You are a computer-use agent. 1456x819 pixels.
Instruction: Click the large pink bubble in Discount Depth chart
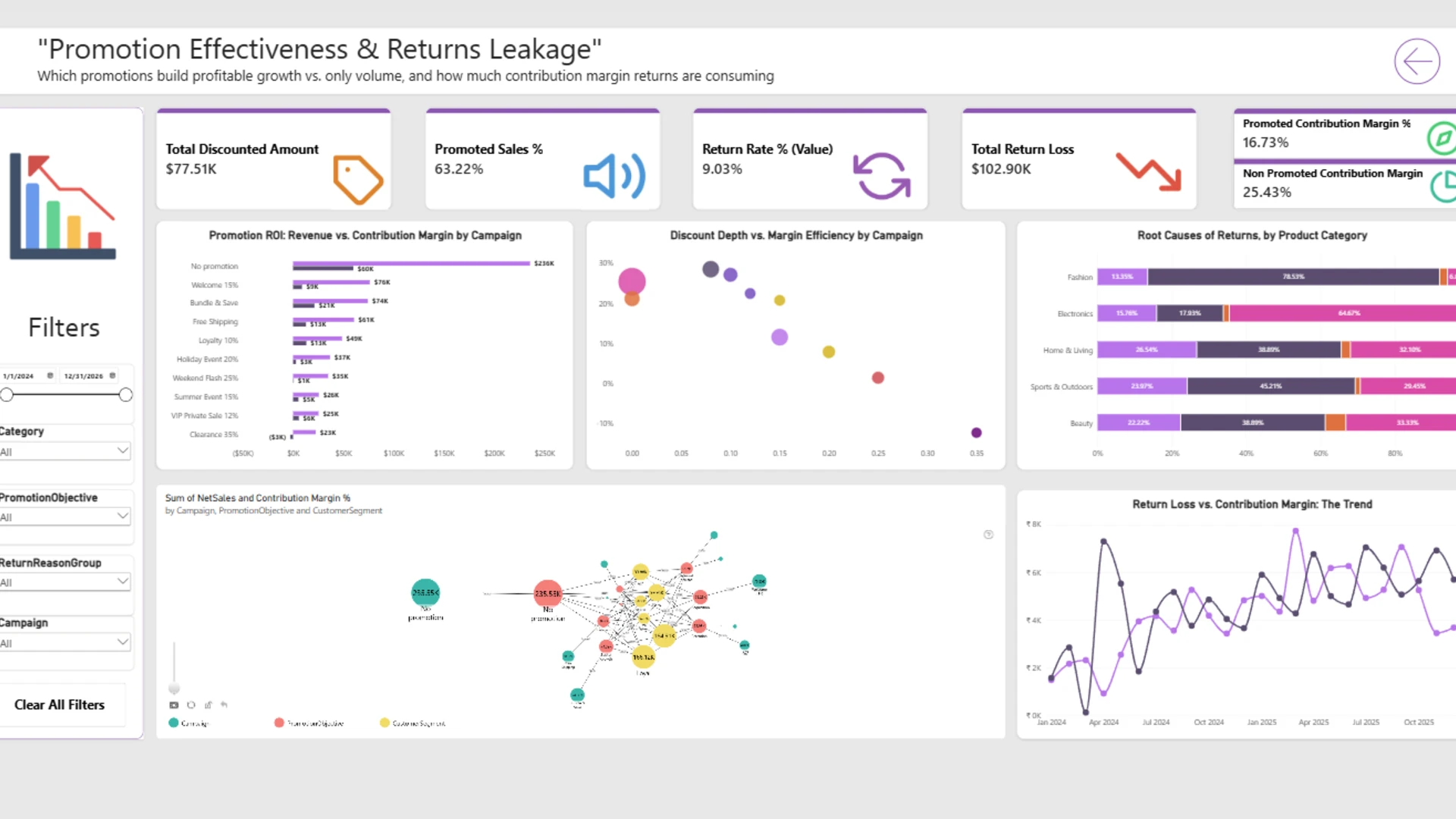point(632,281)
